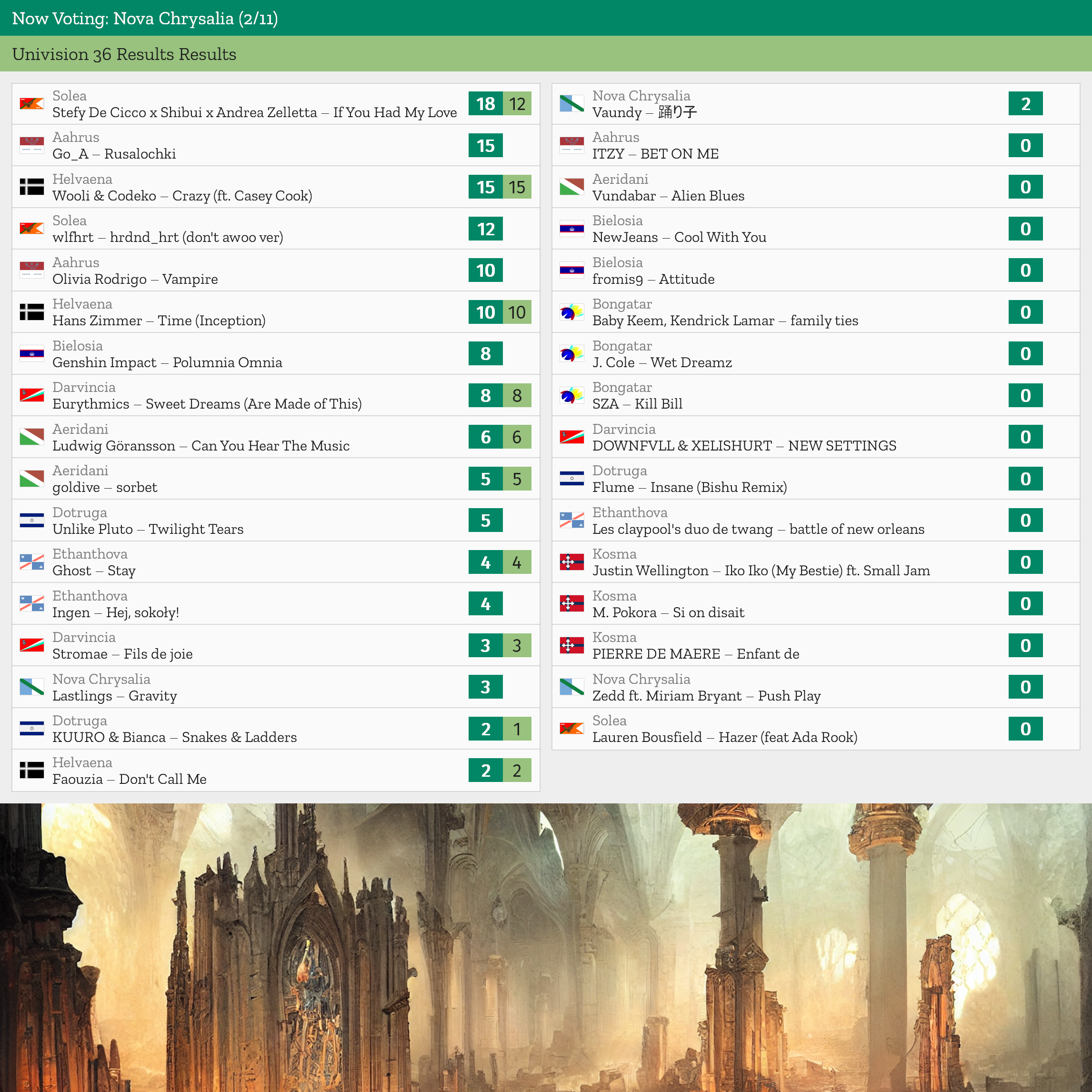Click Bielosia flag next to Genshin Impact
Image resolution: width=1092 pixels, height=1092 pixels.
pyautogui.click(x=31, y=354)
